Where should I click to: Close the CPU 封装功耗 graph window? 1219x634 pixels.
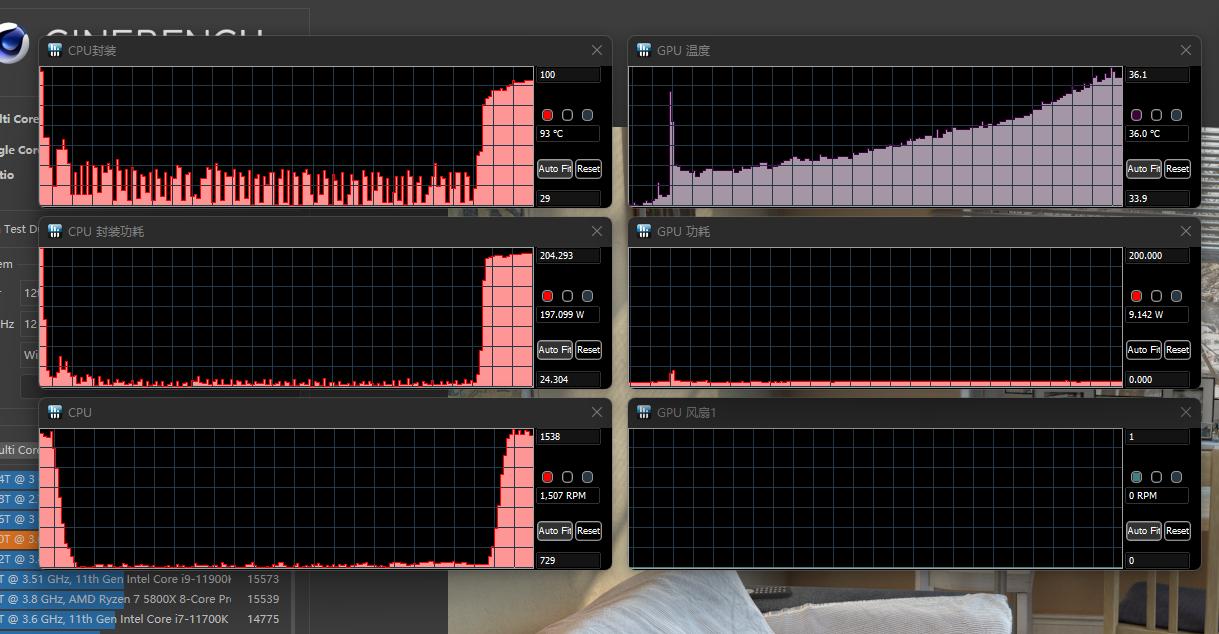pos(597,231)
